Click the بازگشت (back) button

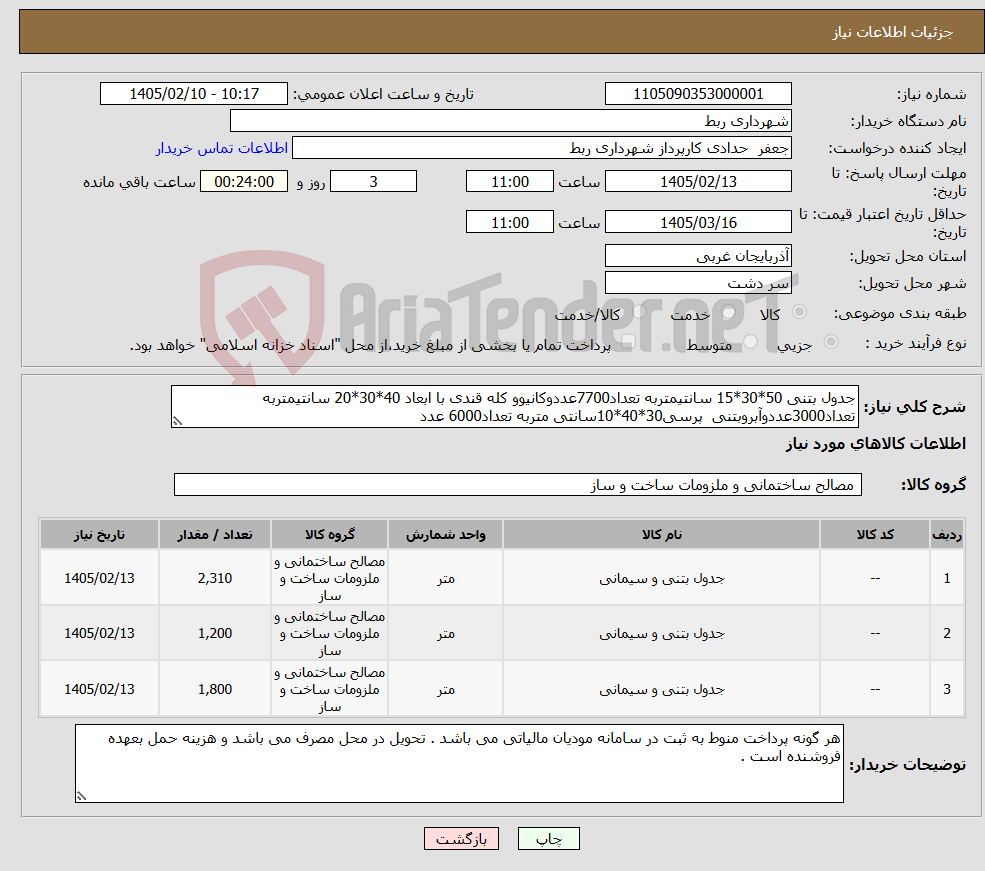click(x=461, y=838)
